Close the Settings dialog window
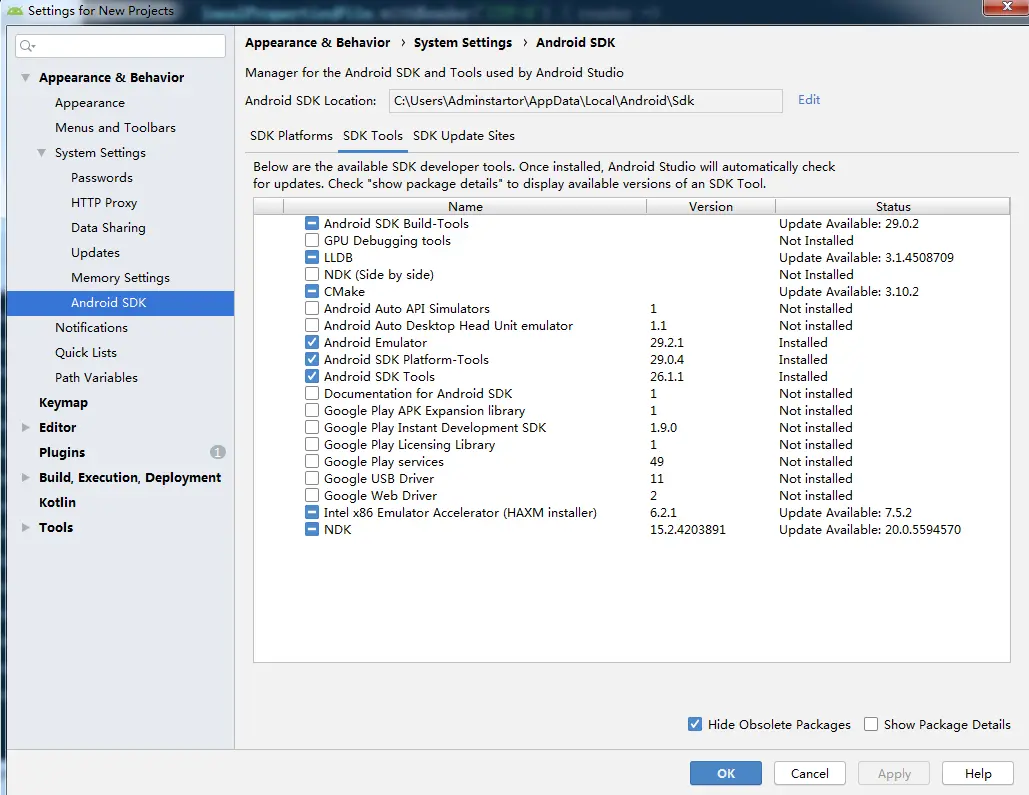The width and height of the screenshot is (1029, 795). 1006,7
